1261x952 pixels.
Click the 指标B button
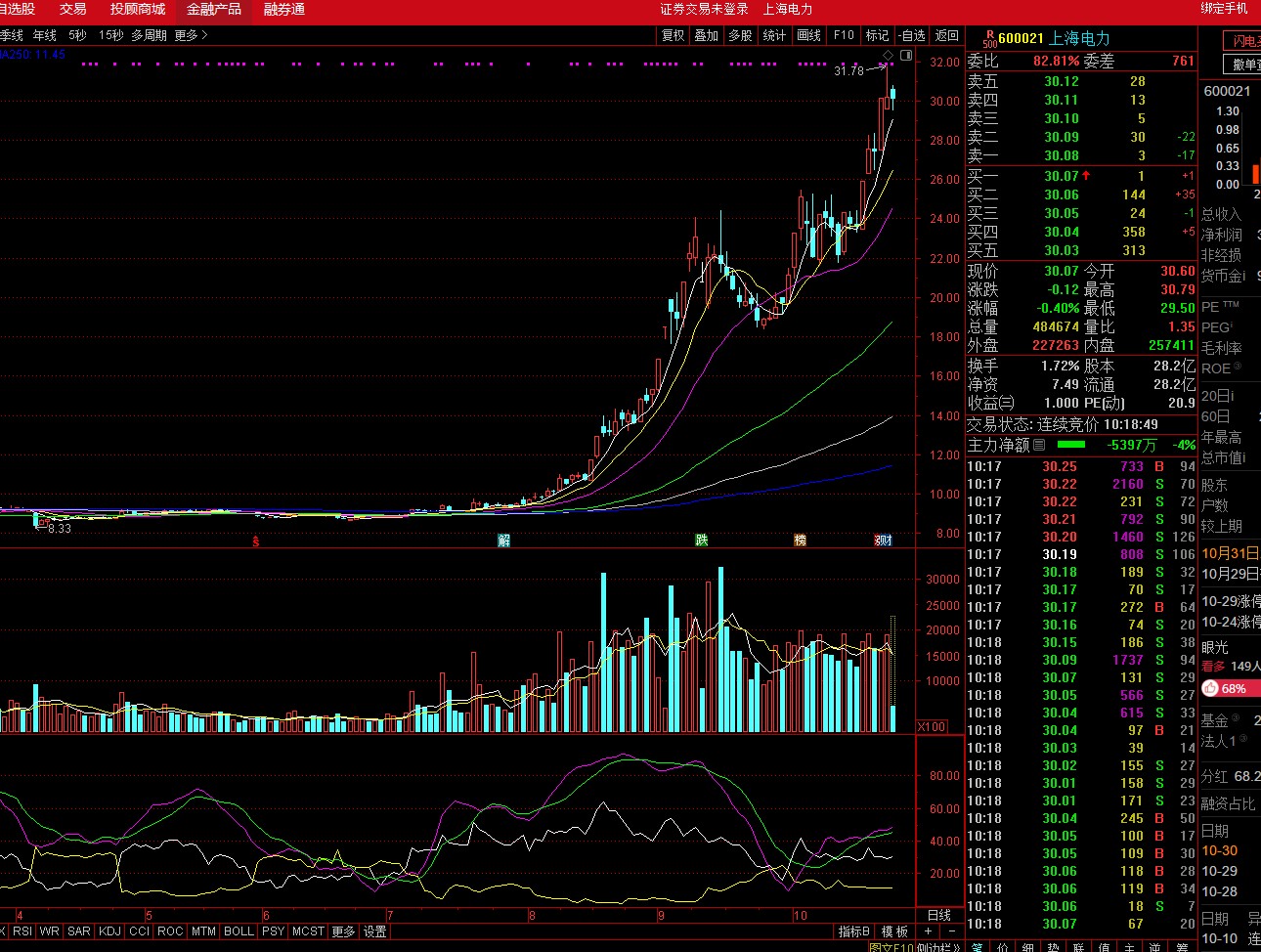(854, 931)
